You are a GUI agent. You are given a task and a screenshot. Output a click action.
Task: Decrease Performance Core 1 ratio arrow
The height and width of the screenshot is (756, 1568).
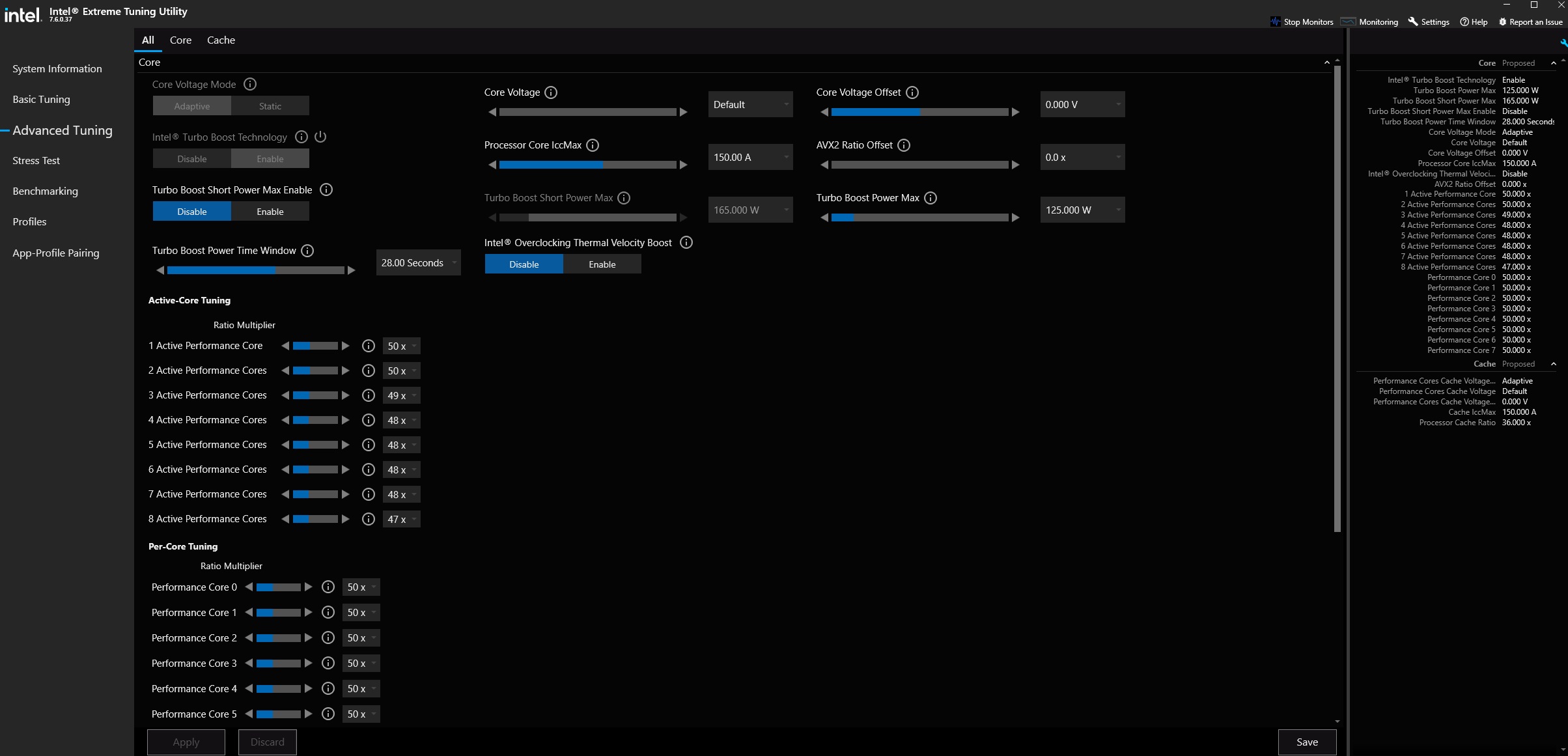[249, 612]
